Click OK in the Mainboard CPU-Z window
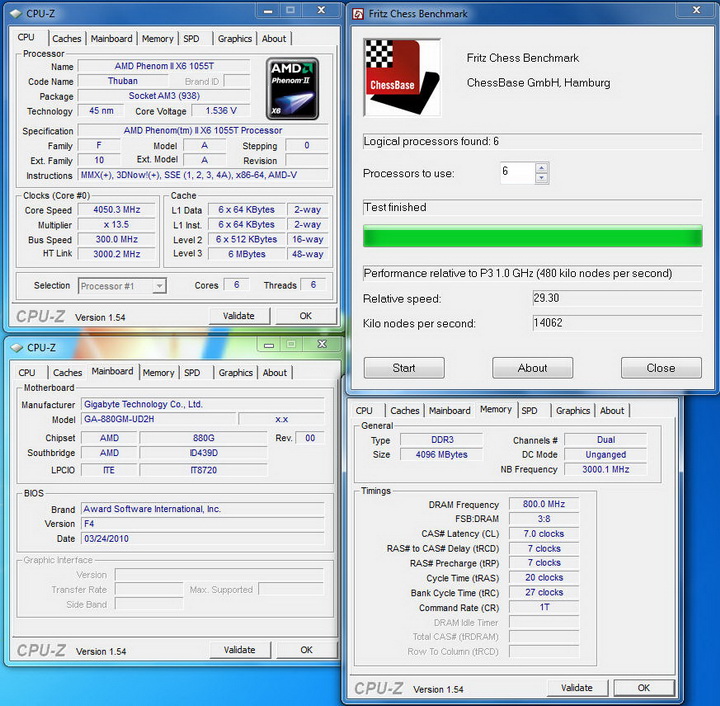 pos(306,650)
